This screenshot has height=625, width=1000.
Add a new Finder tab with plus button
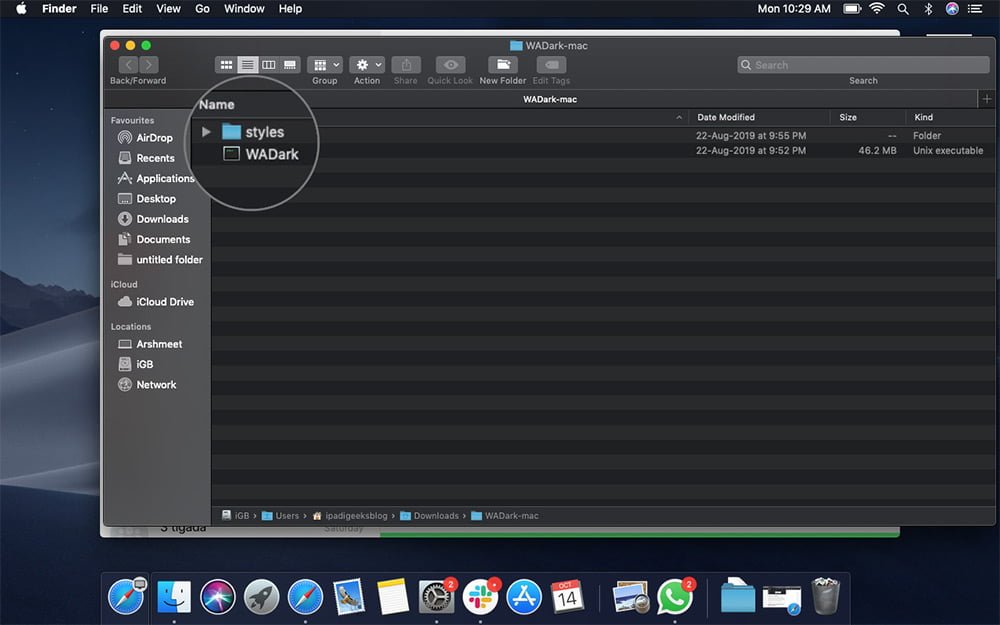click(987, 99)
